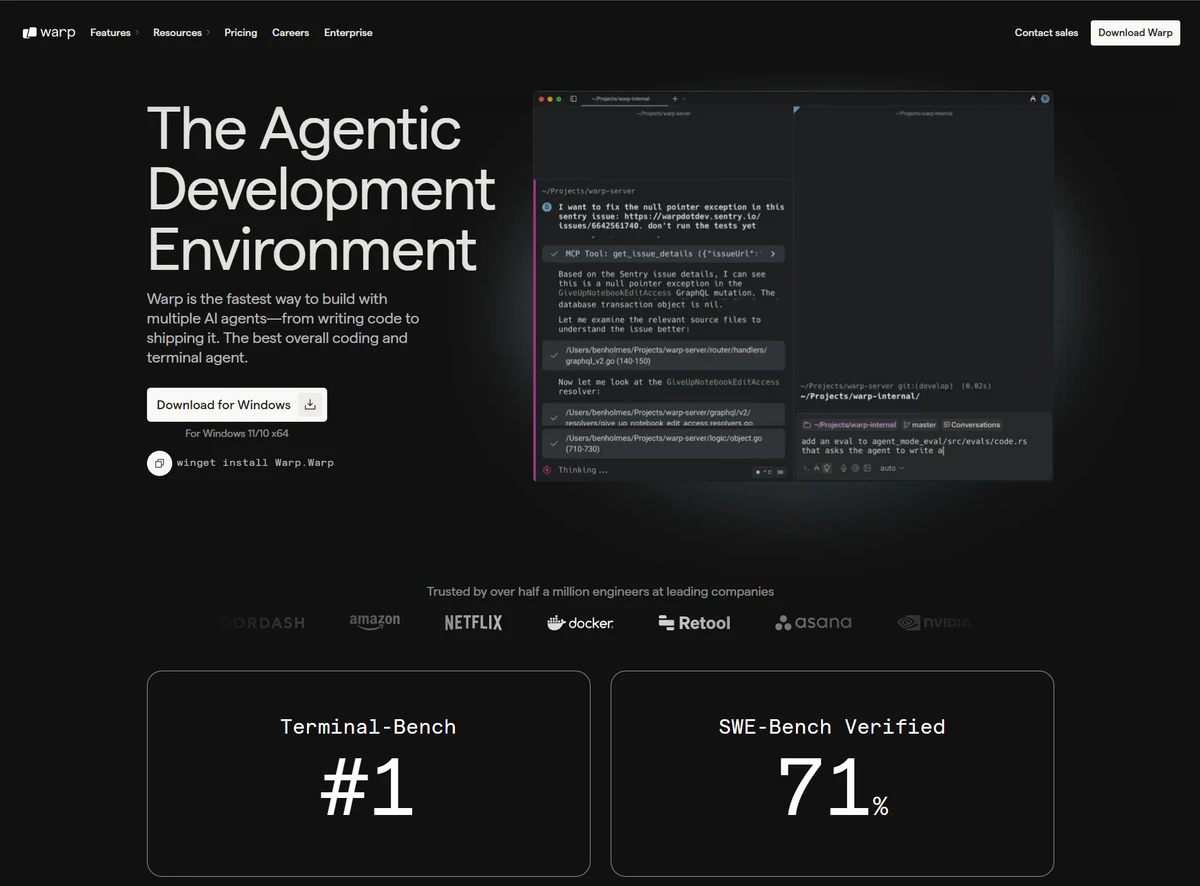Screen dimensions: 1200x886
Task: Click the Asana logo
Action: pos(813,622)
